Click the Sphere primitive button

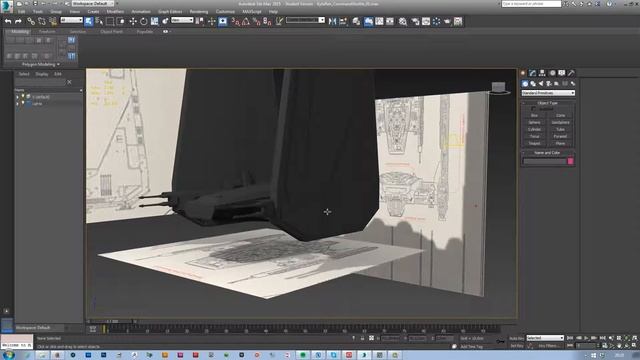click(534, 122)
